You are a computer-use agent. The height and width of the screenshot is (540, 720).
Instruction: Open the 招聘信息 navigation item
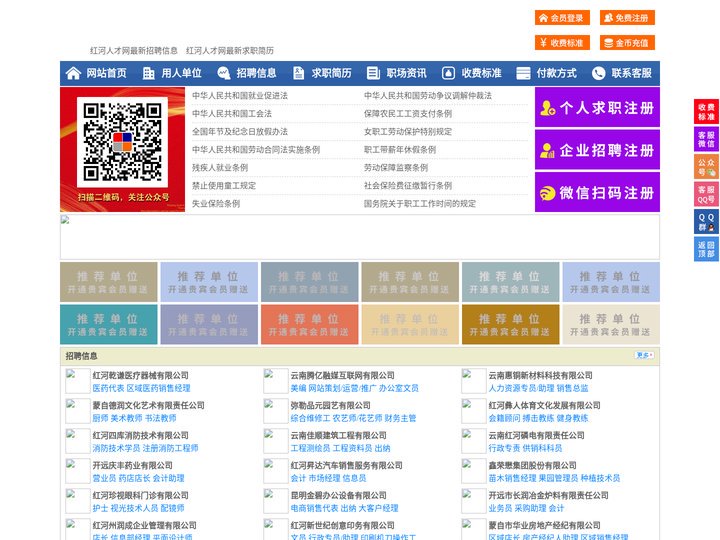tap(256, 73)
